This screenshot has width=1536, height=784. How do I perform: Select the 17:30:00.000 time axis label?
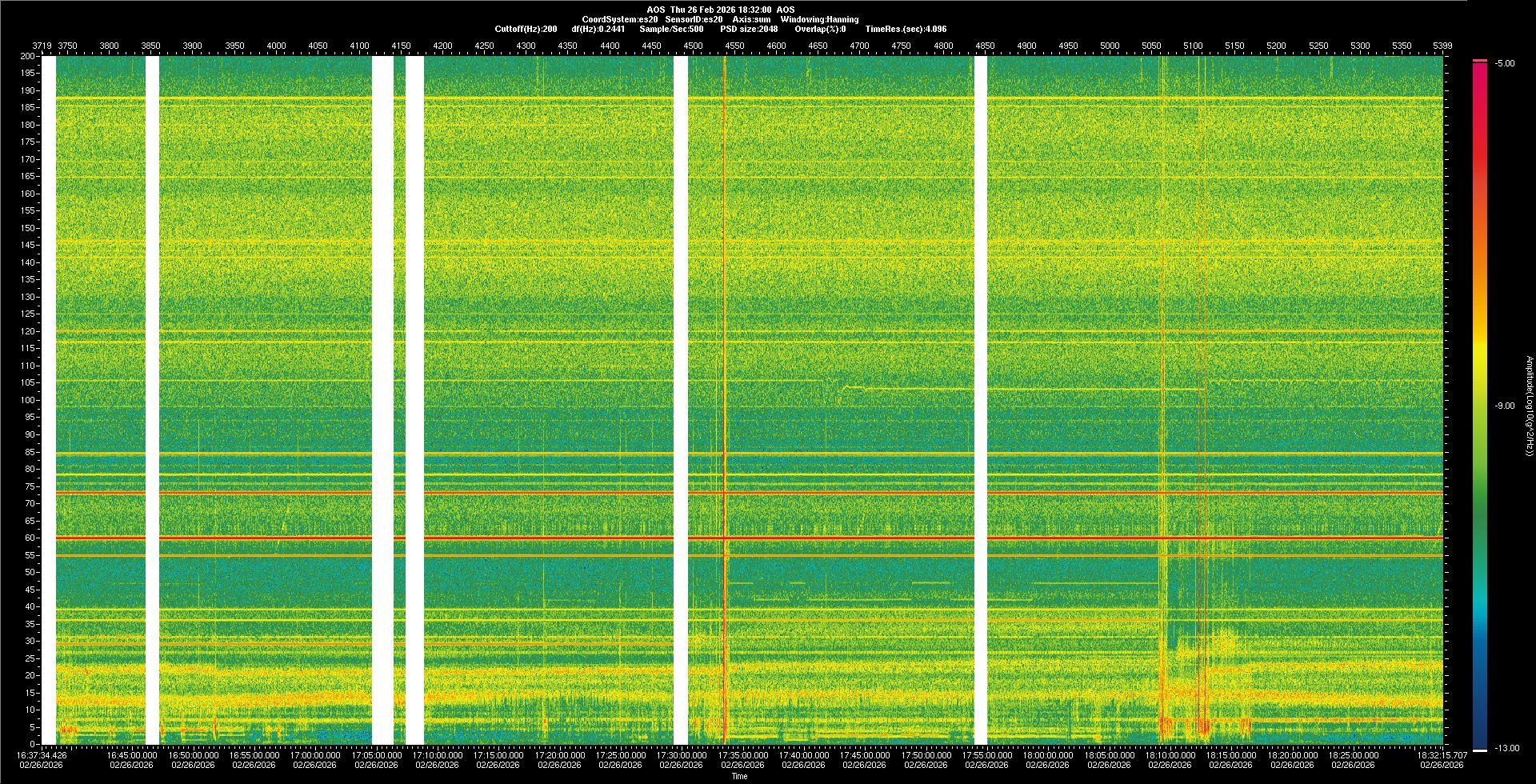click(x=682, y=755)
